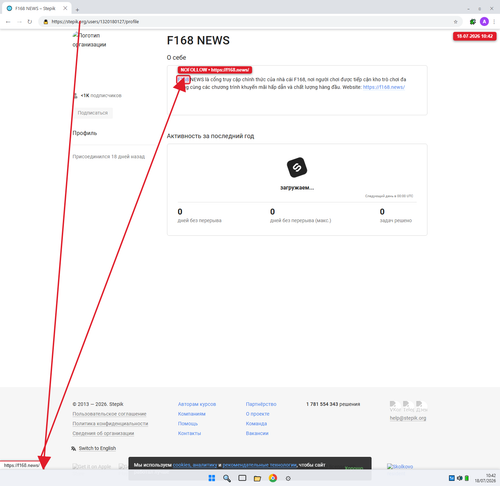This screenshot has height=486, width=500.
Task: Click the аналитику link in cookie banner
Action: pos(205,465)
